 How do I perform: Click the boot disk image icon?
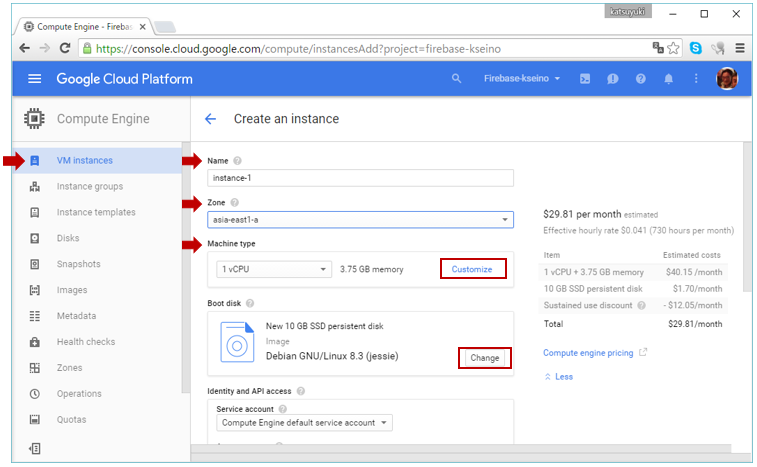click(237, 342)
